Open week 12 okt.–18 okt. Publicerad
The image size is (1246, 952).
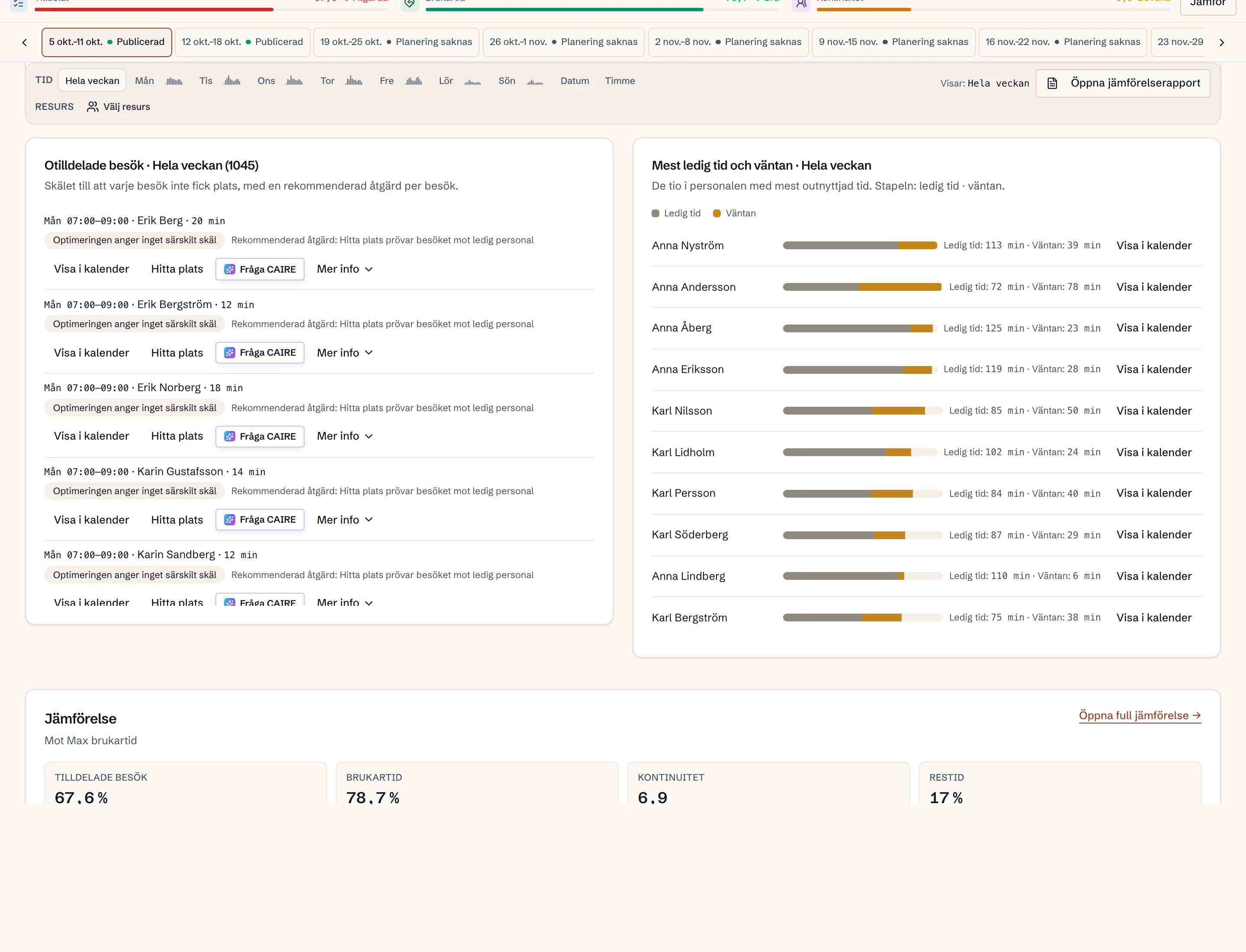[243, 42]
